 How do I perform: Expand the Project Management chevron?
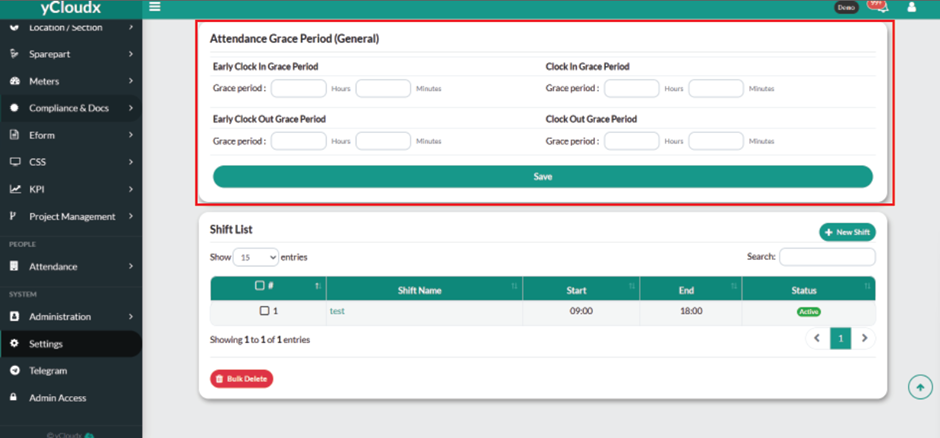(x=130, y=216)
